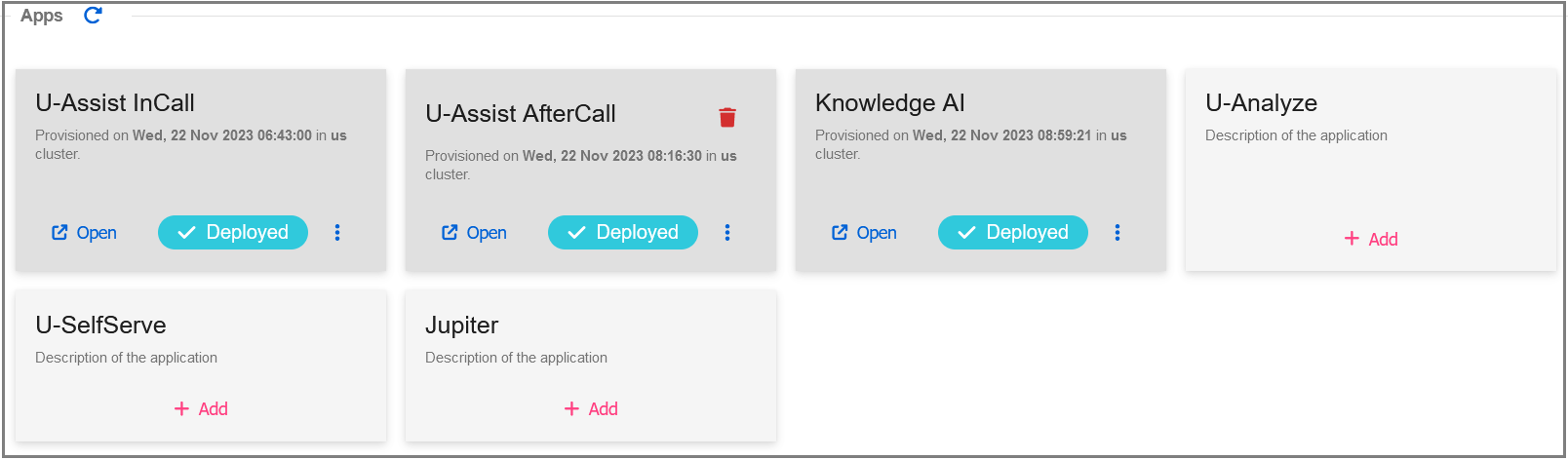Add the Jupiter application
The width and height of the screenshot is (1568, 460).
[x=591, y=408]
